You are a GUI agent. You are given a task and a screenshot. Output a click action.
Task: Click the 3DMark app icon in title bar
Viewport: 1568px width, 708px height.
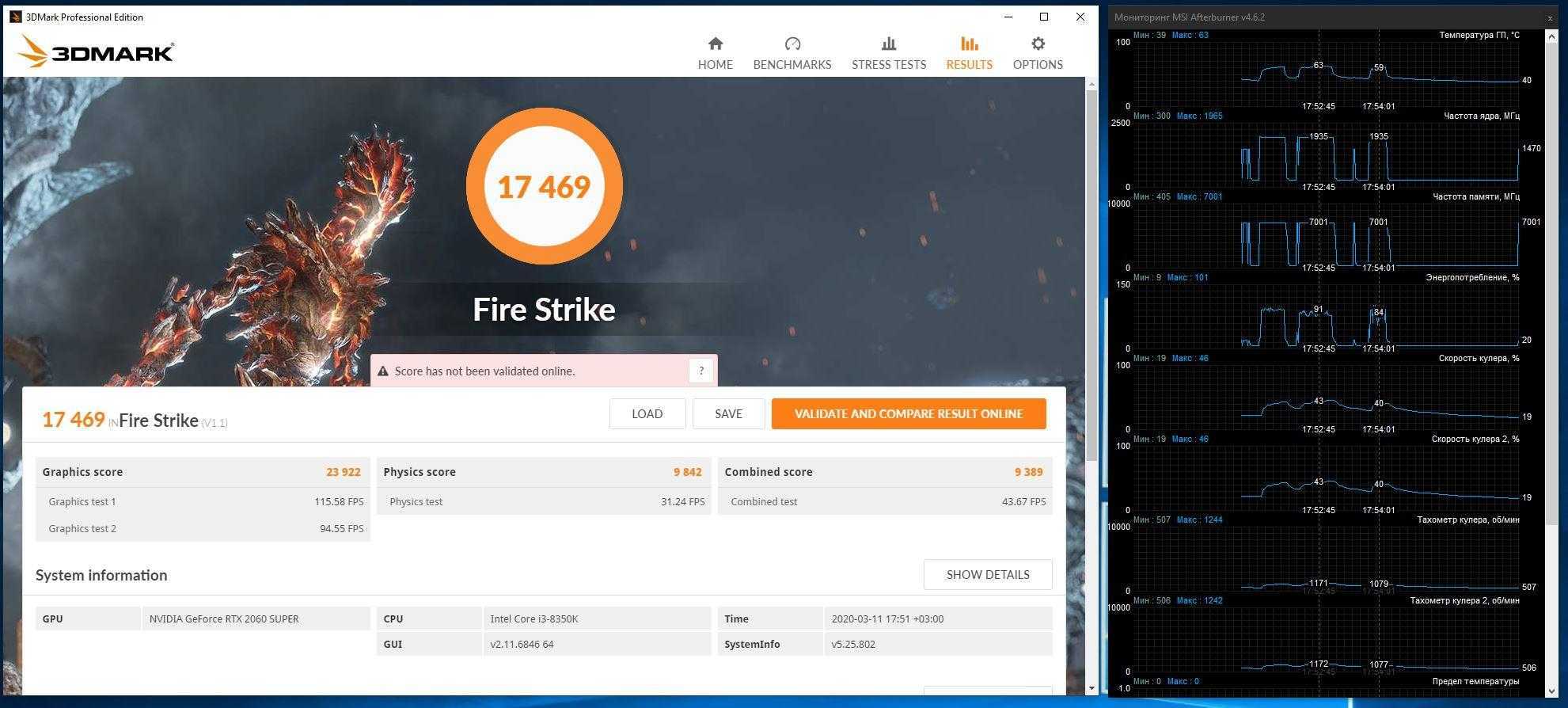pos(15,17)
